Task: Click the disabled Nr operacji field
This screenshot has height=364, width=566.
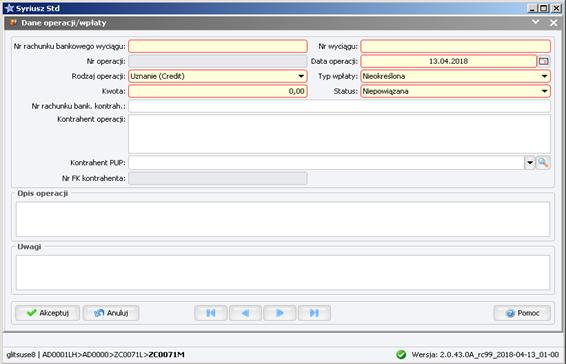Action: 218,61
